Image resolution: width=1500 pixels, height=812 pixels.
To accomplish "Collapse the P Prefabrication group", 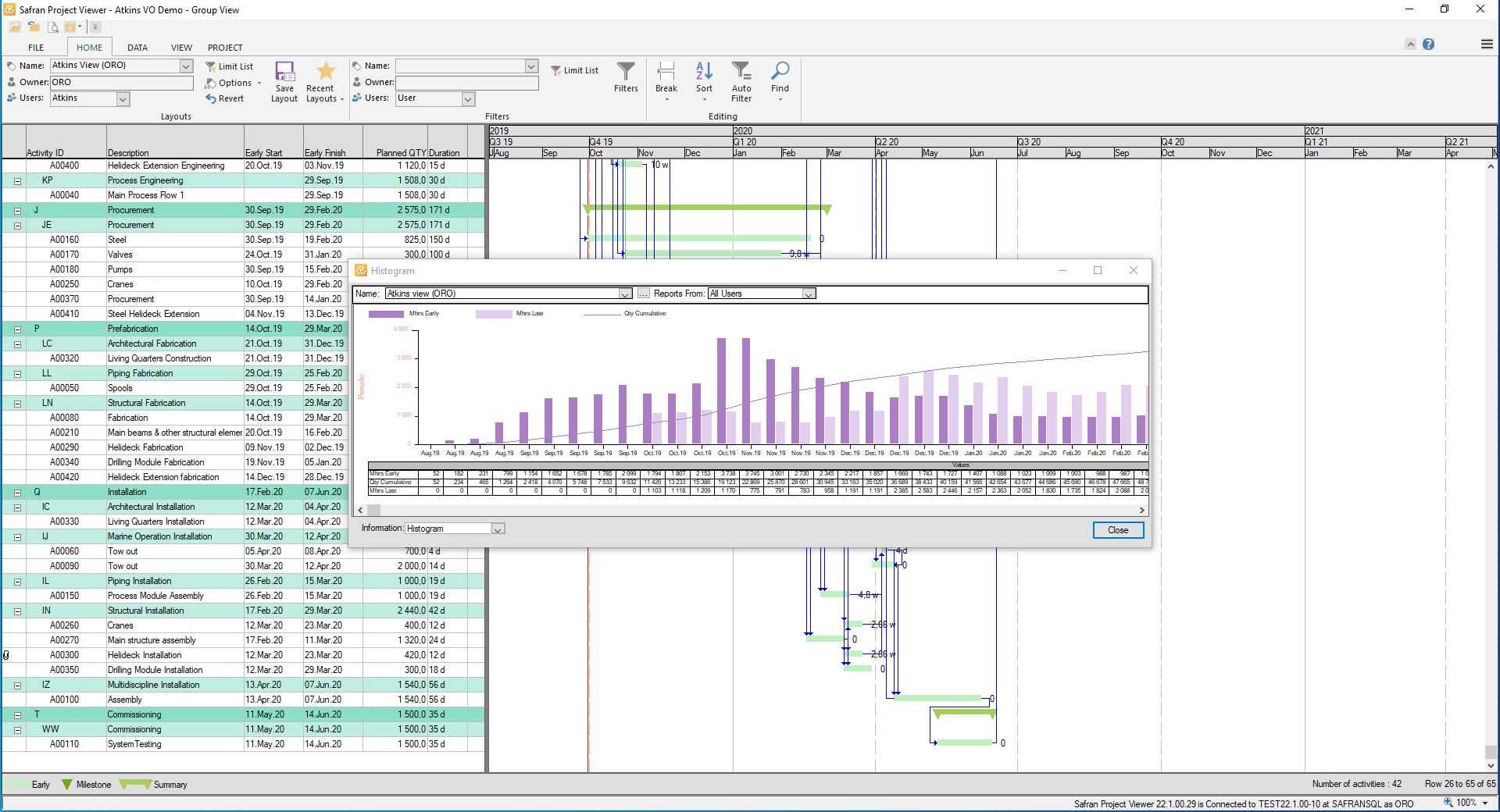I will 17,329.
